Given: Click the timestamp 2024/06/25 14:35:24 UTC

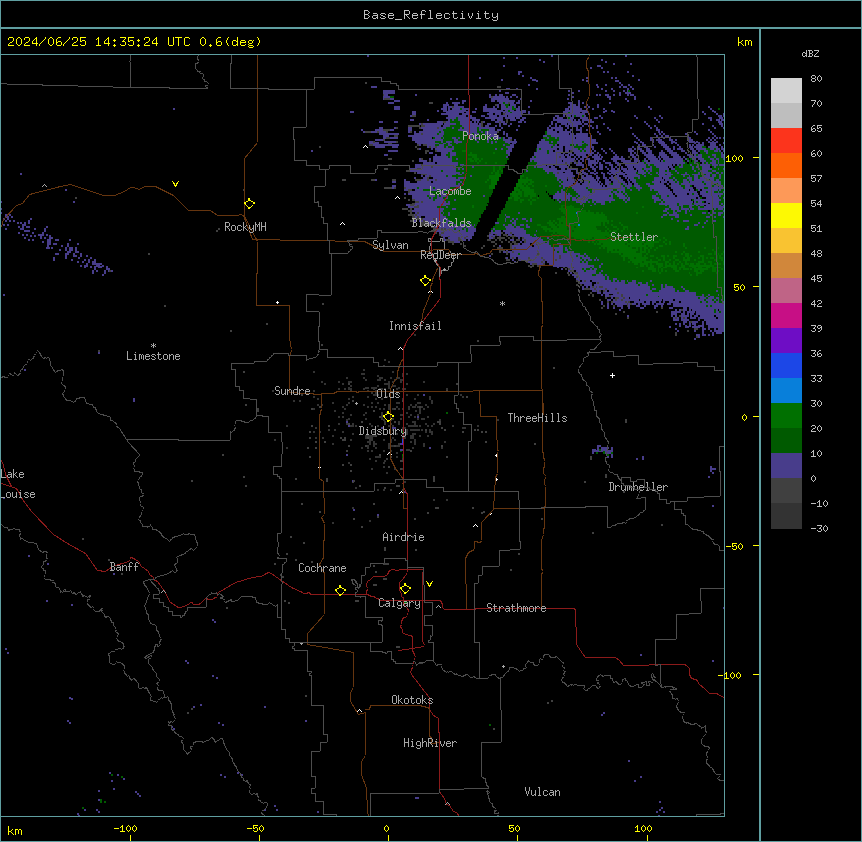Looking at the screenshot, I should pyautogui.click(x=99, y=42).
